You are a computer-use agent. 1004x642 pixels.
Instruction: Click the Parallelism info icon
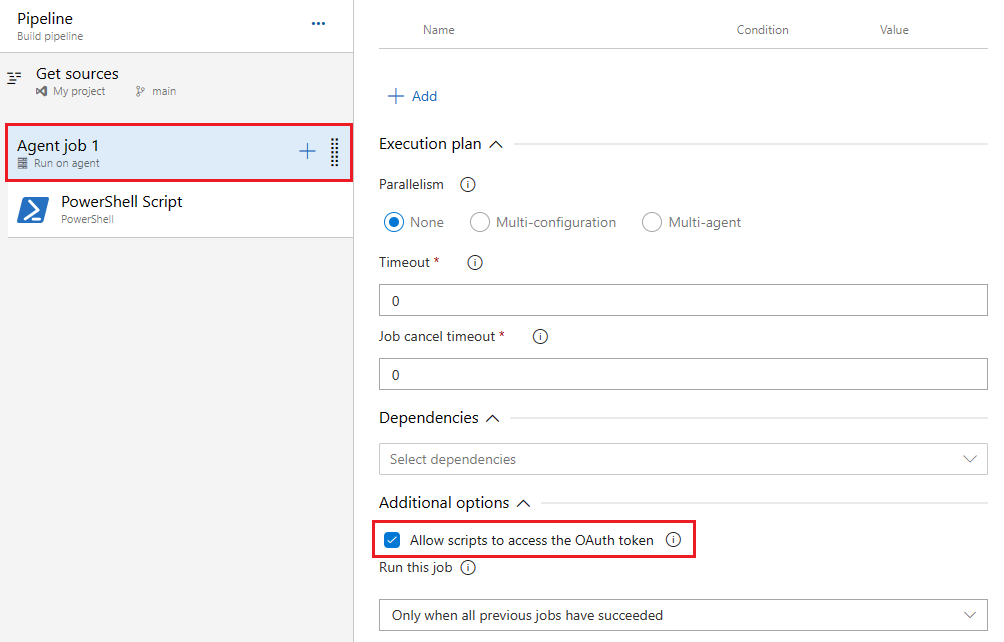pos(466,184)
